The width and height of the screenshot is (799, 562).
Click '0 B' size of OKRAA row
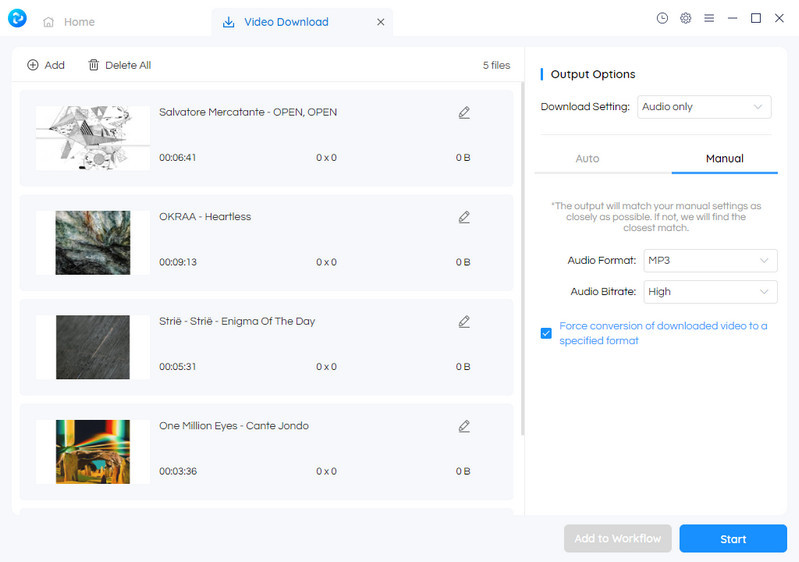point(463,262)
